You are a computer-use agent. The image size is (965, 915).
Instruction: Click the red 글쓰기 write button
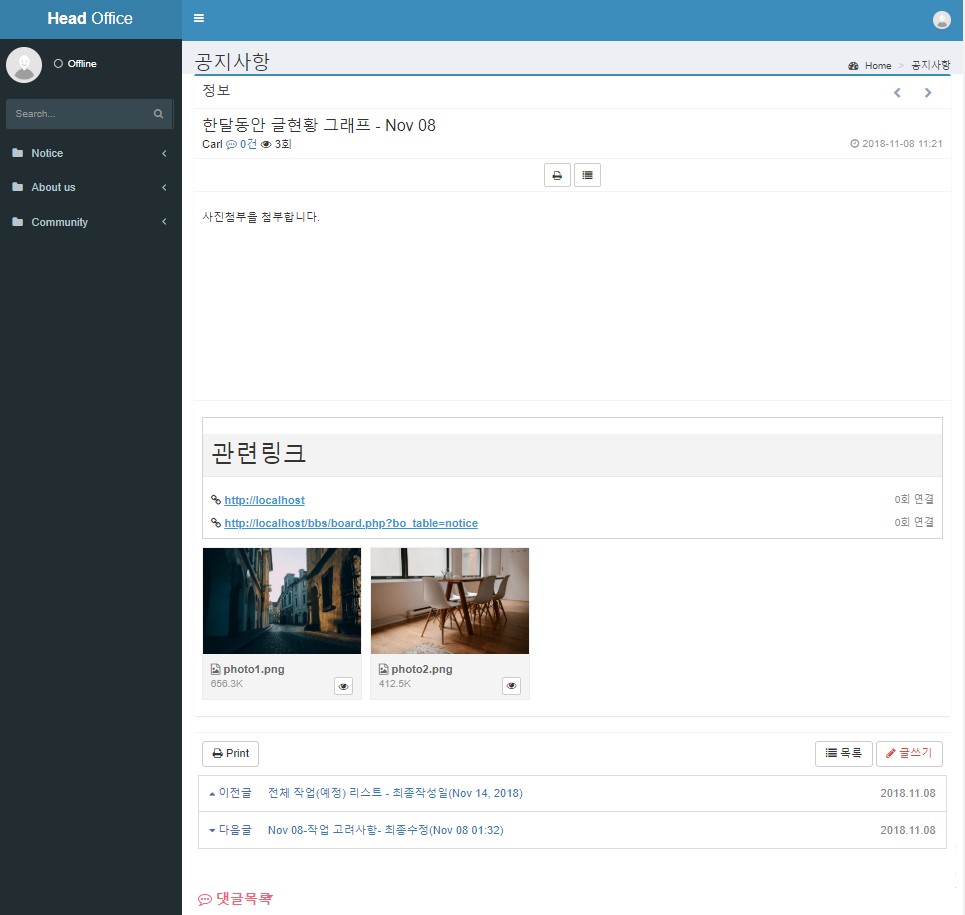point(909,753)
